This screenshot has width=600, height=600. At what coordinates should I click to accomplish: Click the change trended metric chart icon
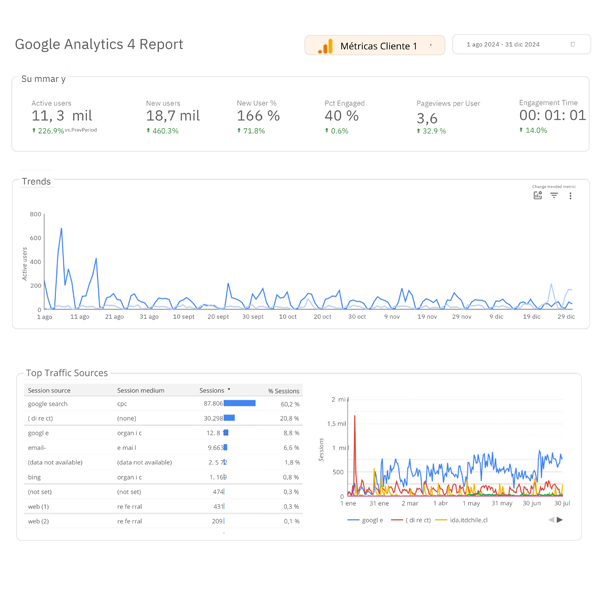(x=538, y=196)
